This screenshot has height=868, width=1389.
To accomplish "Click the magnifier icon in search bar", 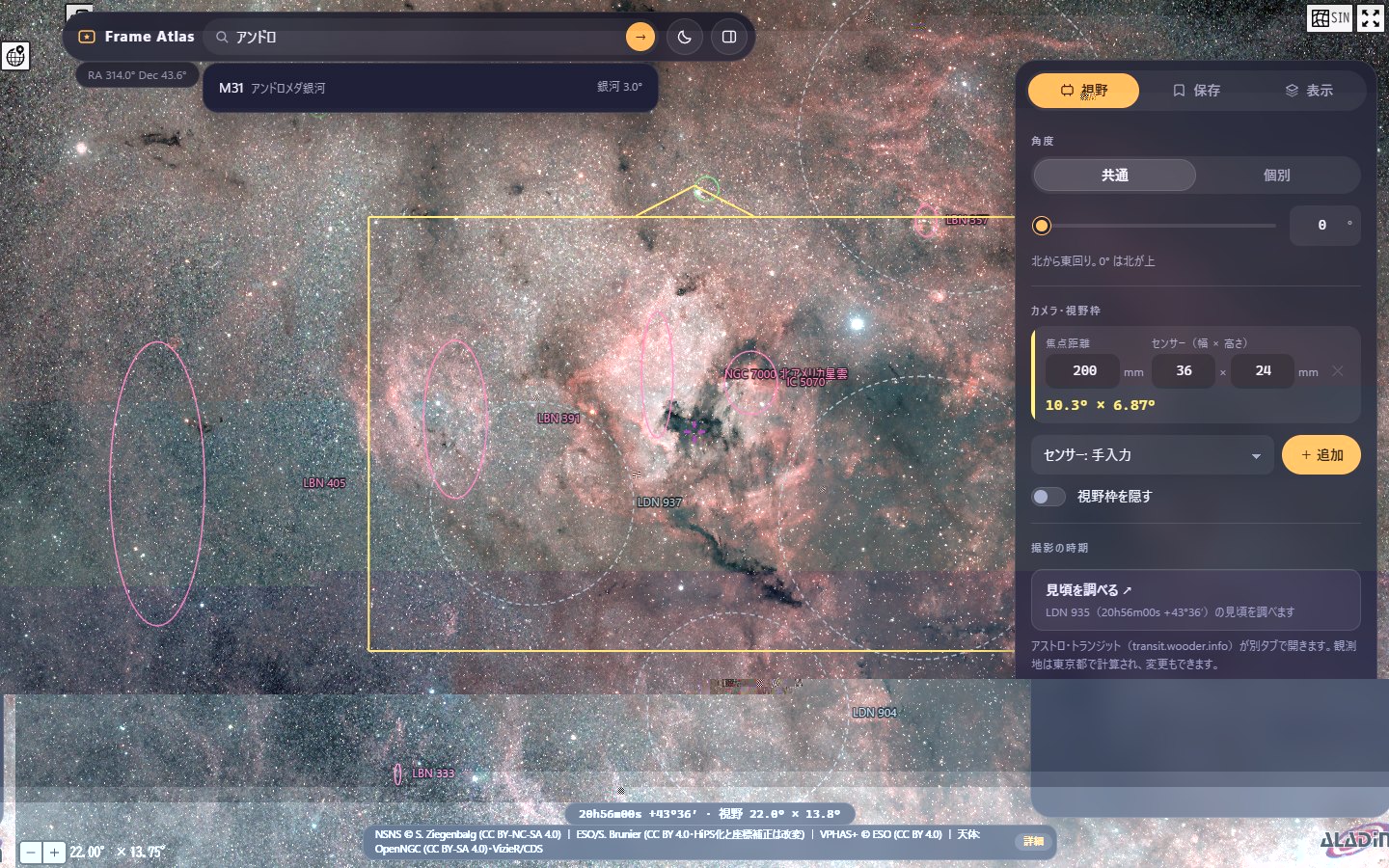I will (x=222, y=37).
